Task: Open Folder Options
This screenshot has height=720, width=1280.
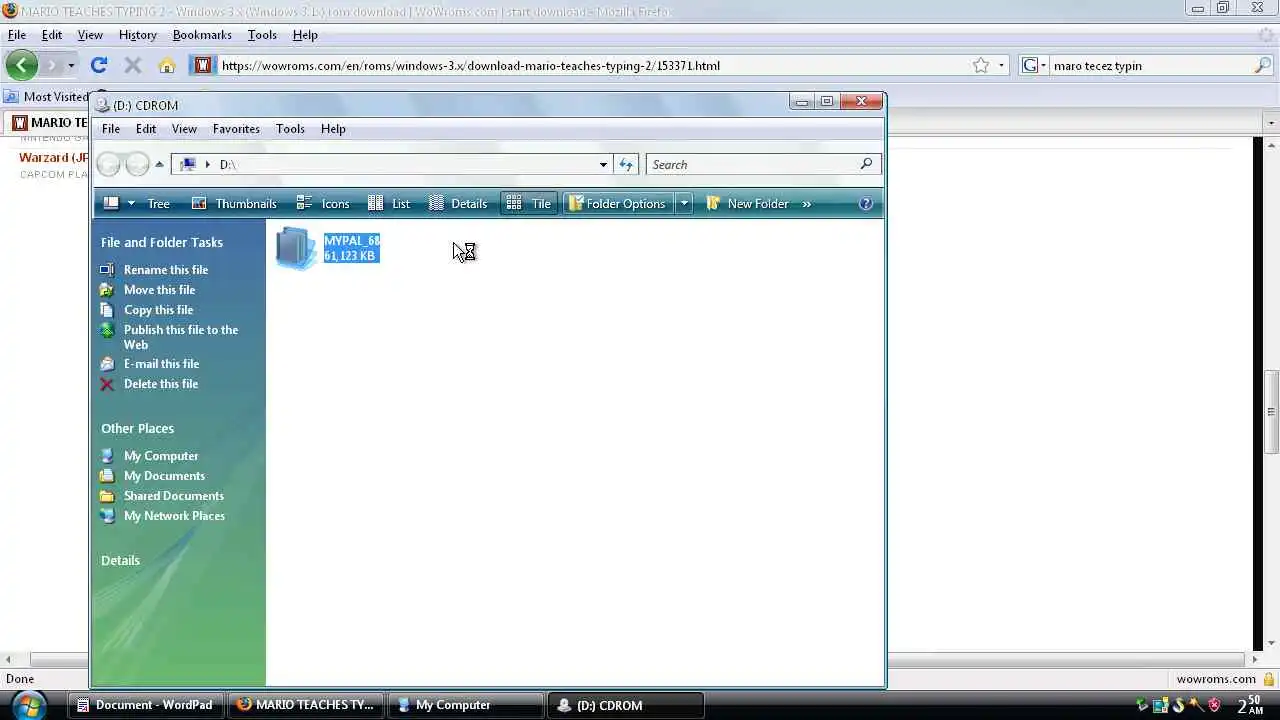Action: click(x=616, y=203)
